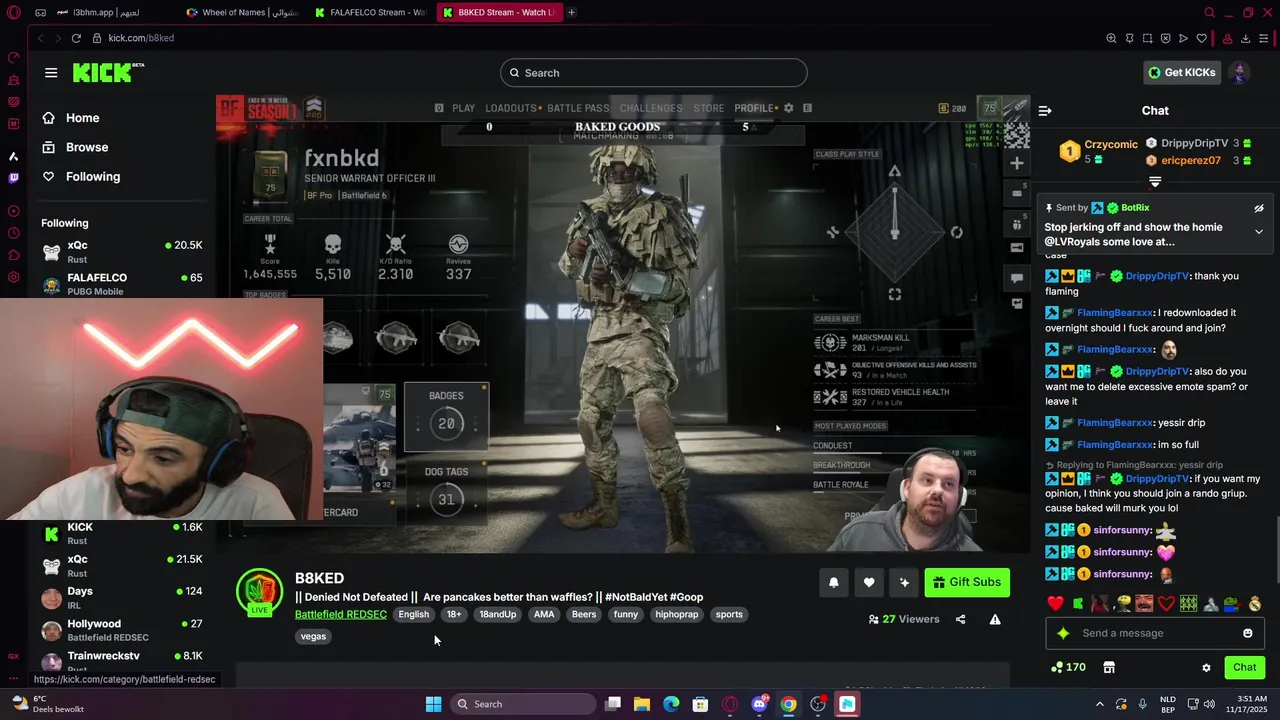
Task: Open the Windows Start menu
Action: point(433,704)
